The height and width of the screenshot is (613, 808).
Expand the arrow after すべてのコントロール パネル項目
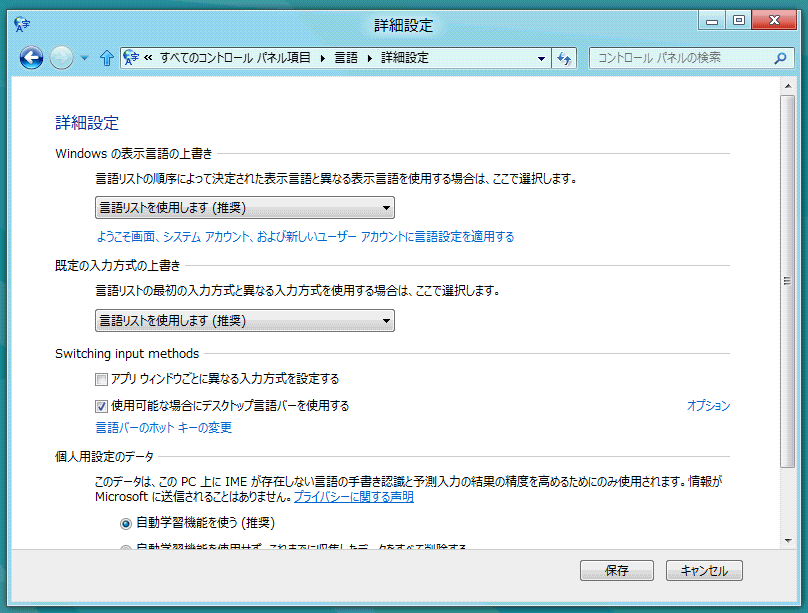tap(323, 58)
